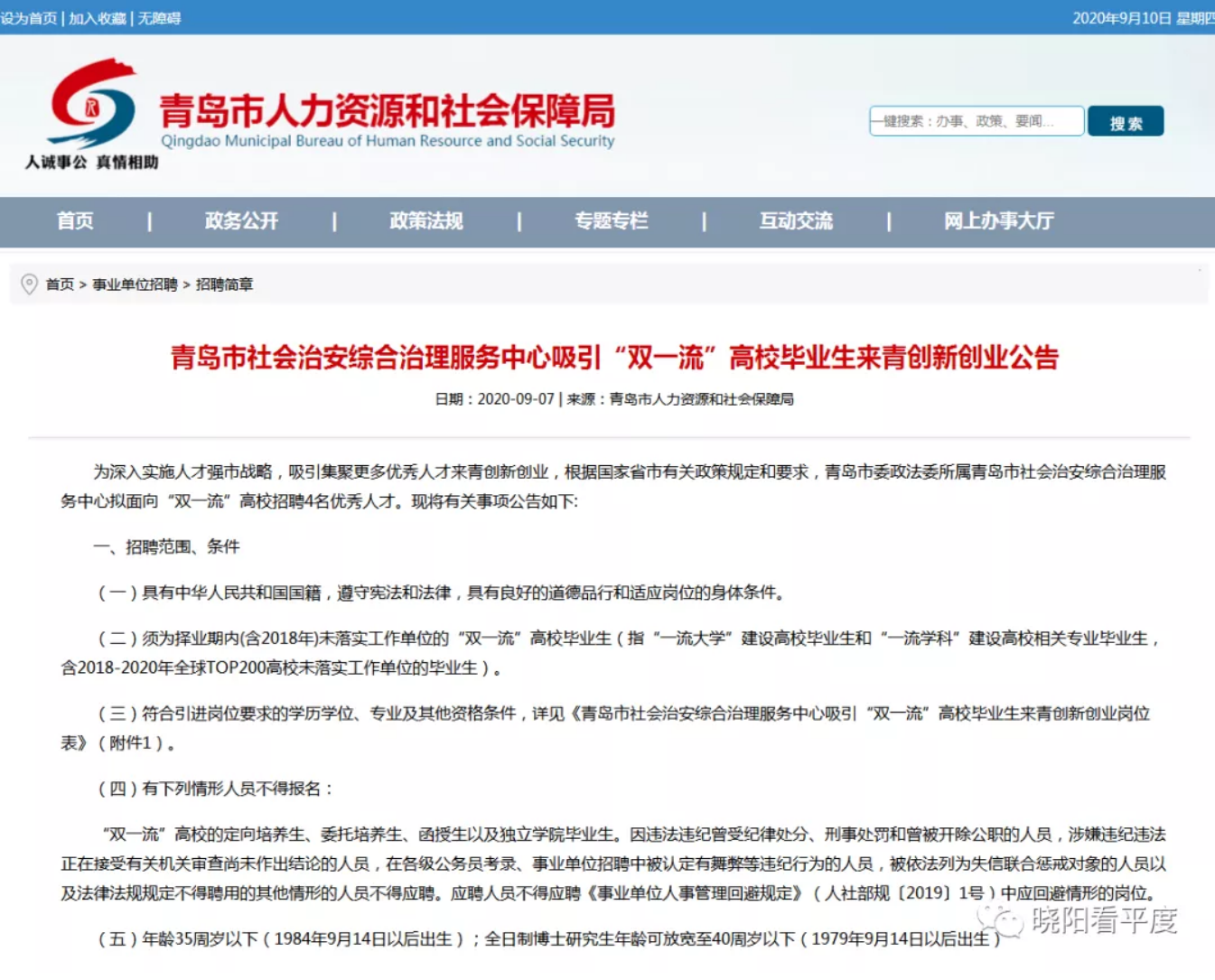Click 设为首页 link in top bar
This screenshot has height=980, width=1215.
coord(29,18)
